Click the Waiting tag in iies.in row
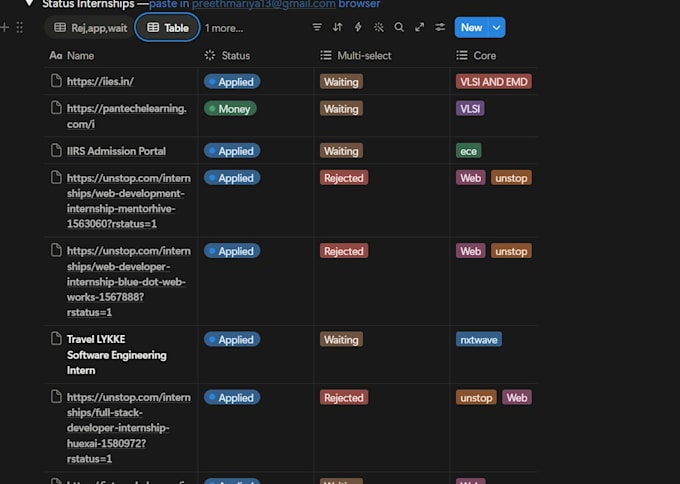This screenshot has width=680, height=484. pos(341,82)
